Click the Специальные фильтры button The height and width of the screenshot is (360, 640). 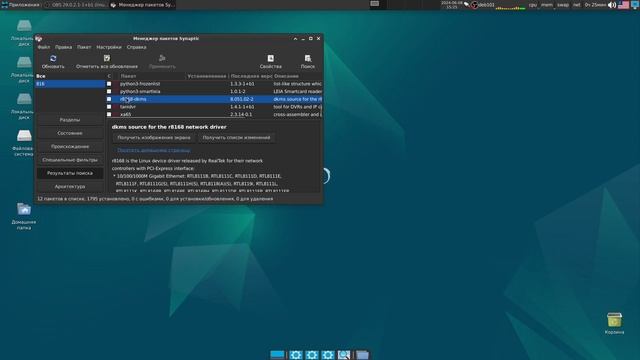point(70,160)
